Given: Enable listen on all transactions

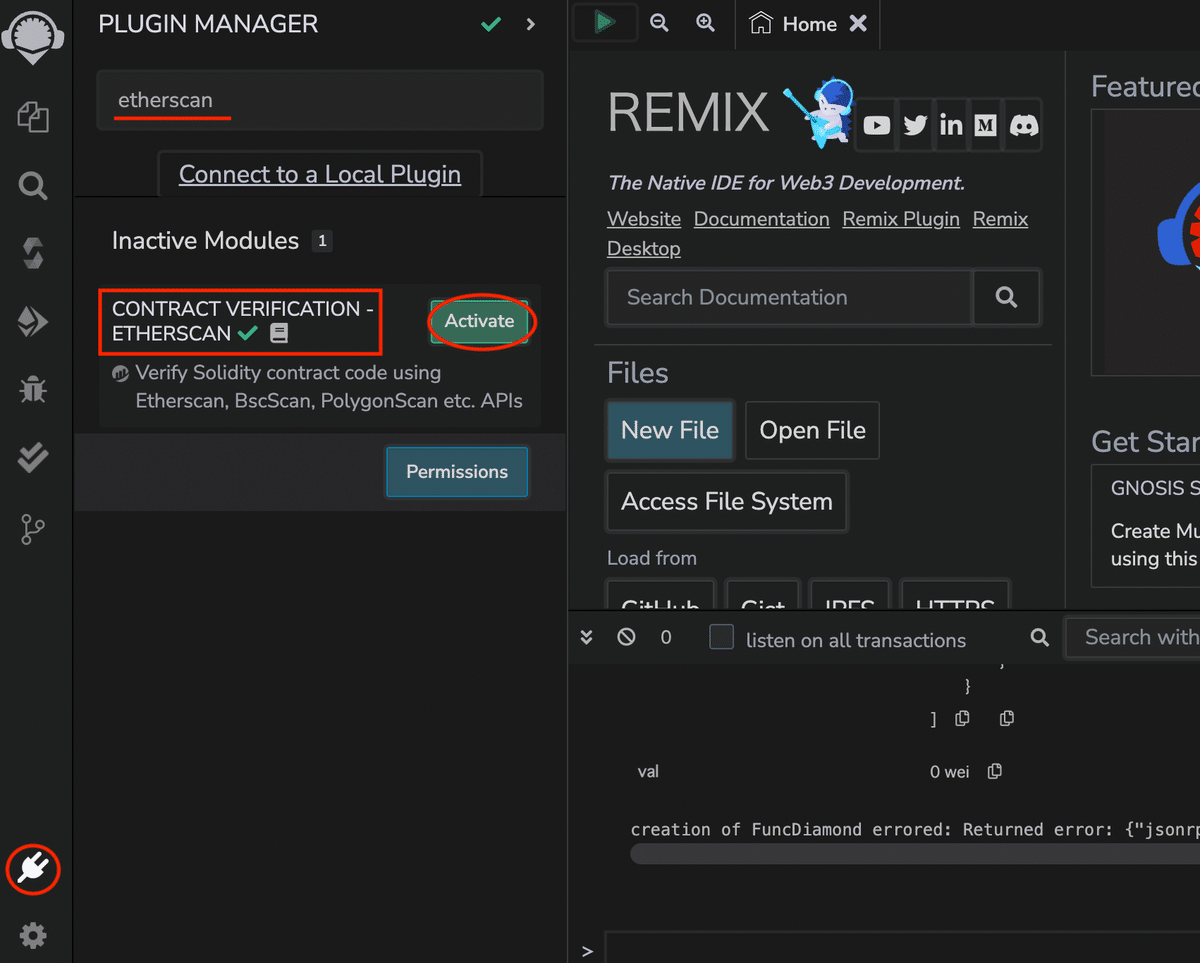Looking at the screenshot, I should pyautogui.click(x=721, y=637).
